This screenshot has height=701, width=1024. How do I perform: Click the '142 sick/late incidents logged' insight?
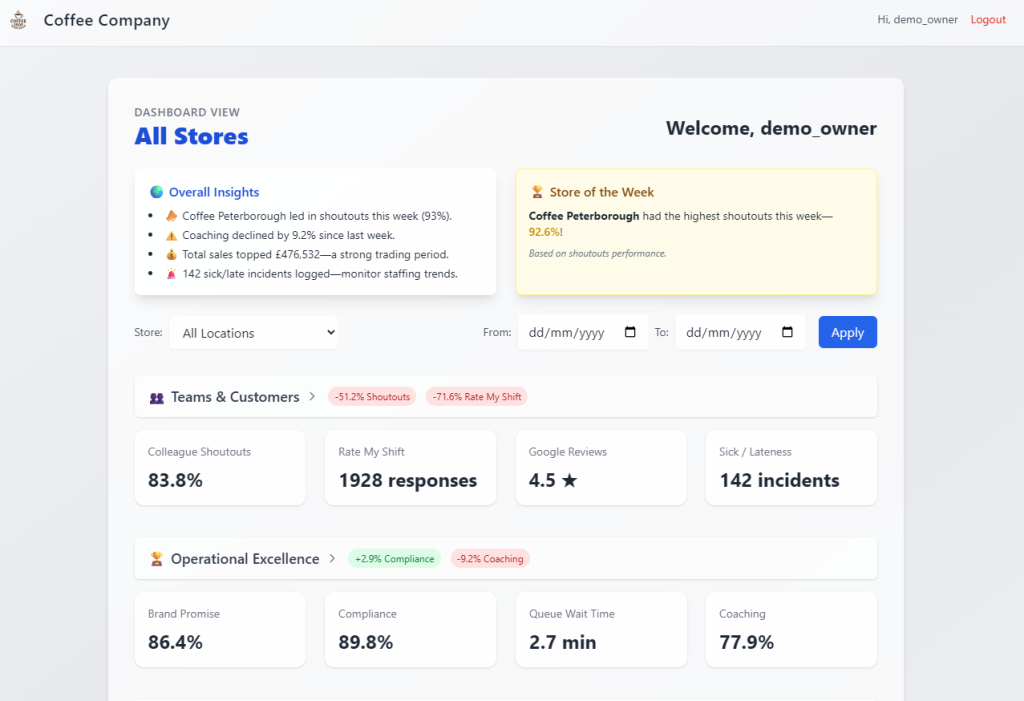click(x=320, y=274)
